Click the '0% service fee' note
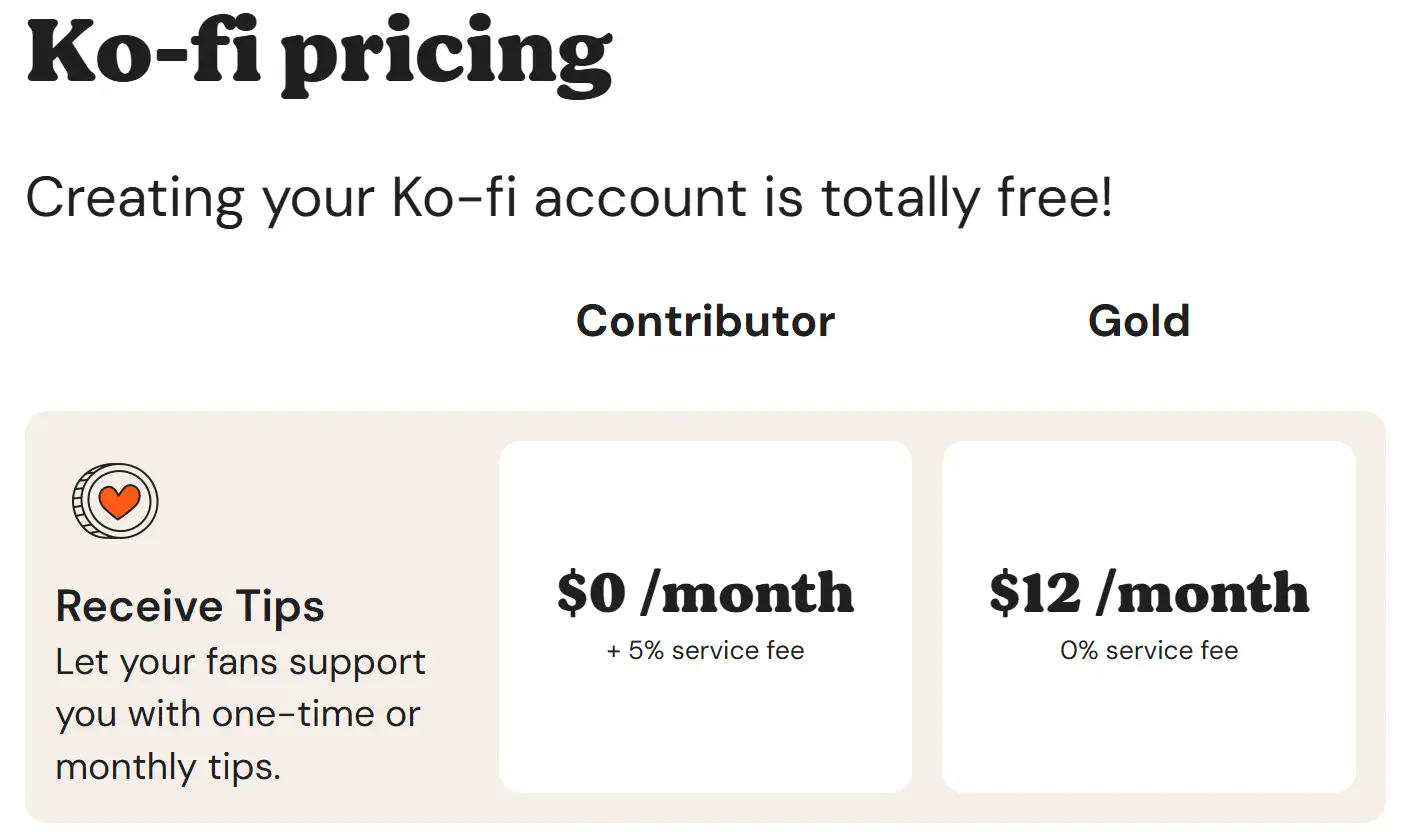This screenshot has width=1401, height=832. coord(1149,651)
